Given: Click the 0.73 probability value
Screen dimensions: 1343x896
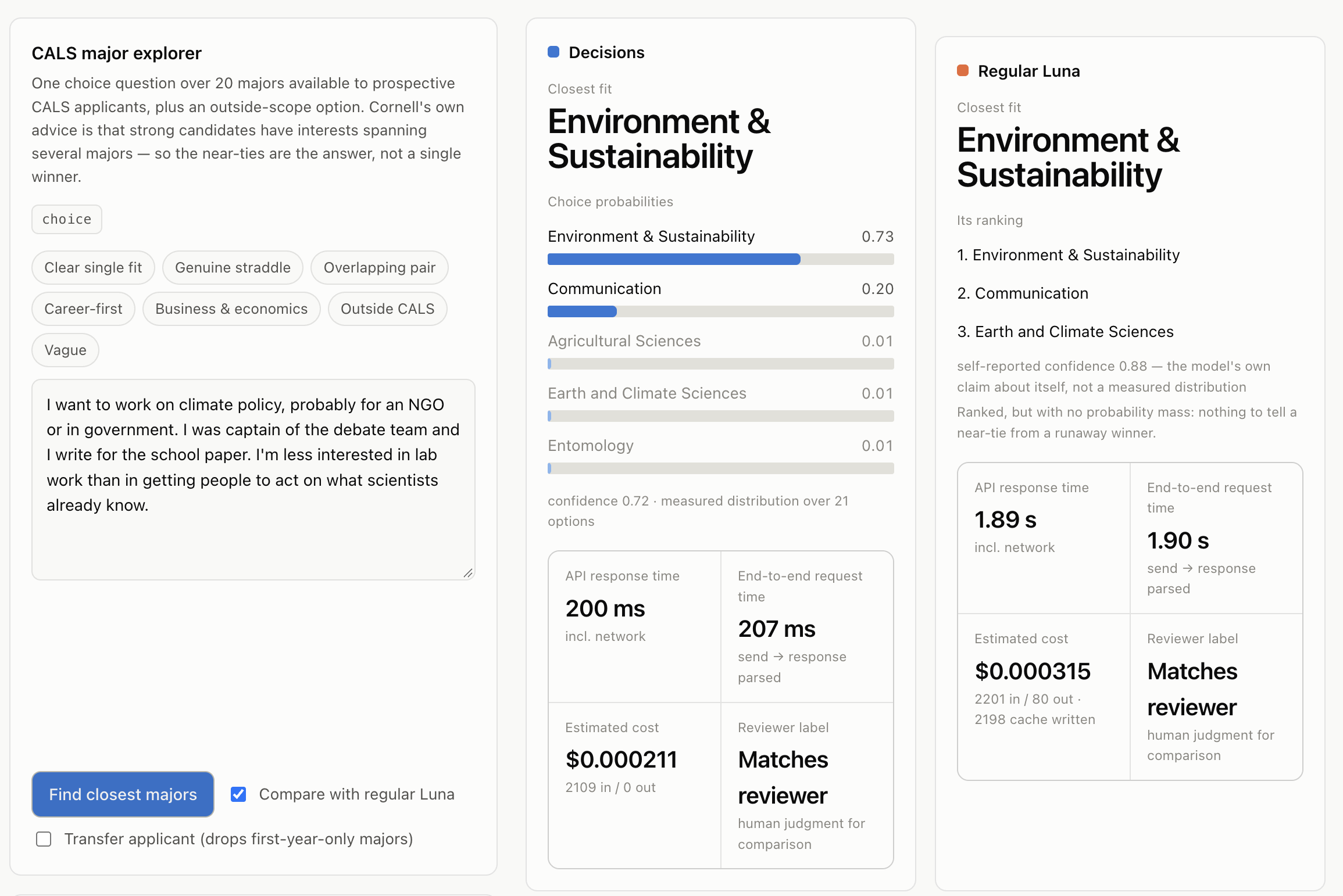Looking at the screenshot, I should (877, 236).
